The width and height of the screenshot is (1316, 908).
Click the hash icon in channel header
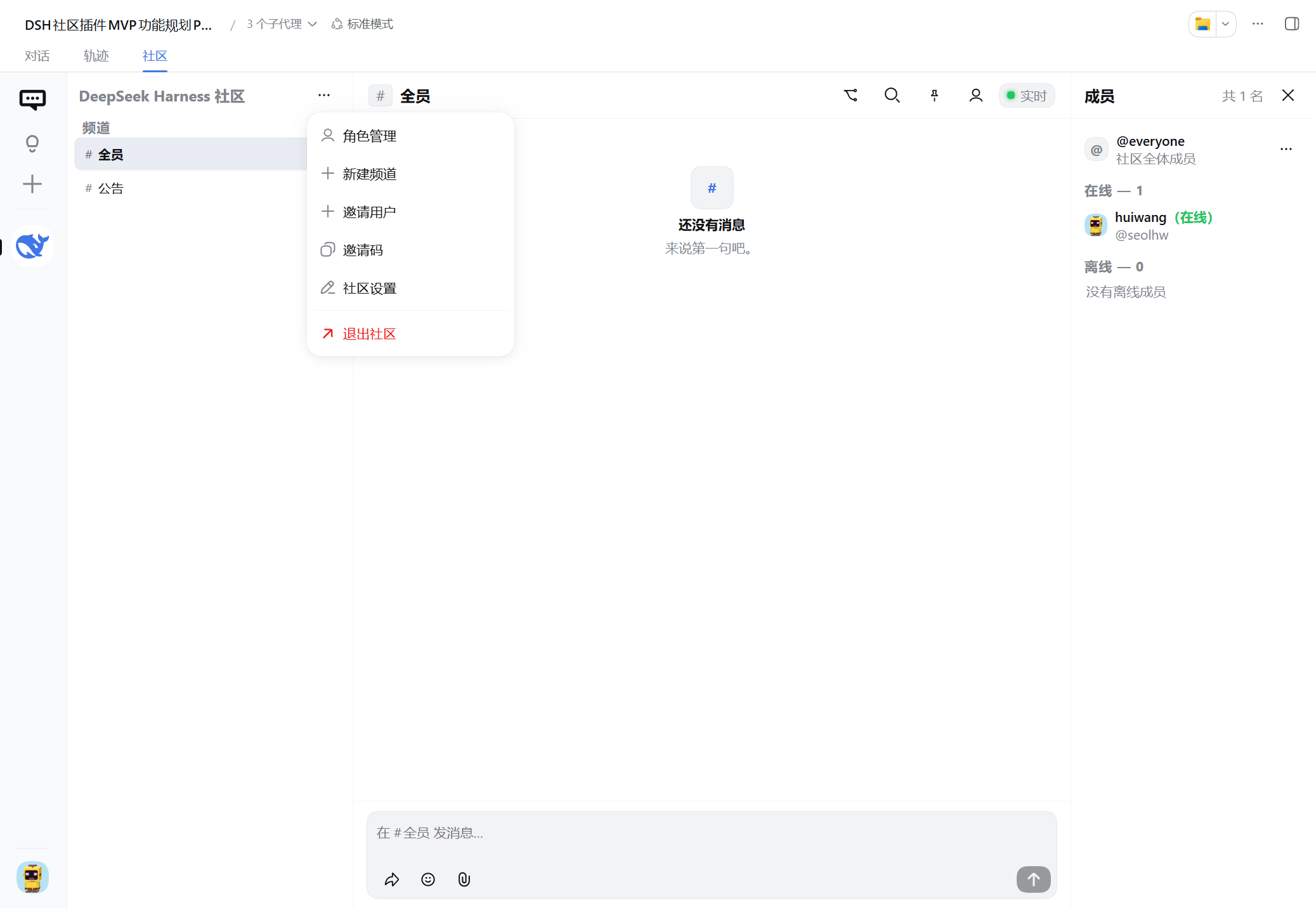(381, 96)
